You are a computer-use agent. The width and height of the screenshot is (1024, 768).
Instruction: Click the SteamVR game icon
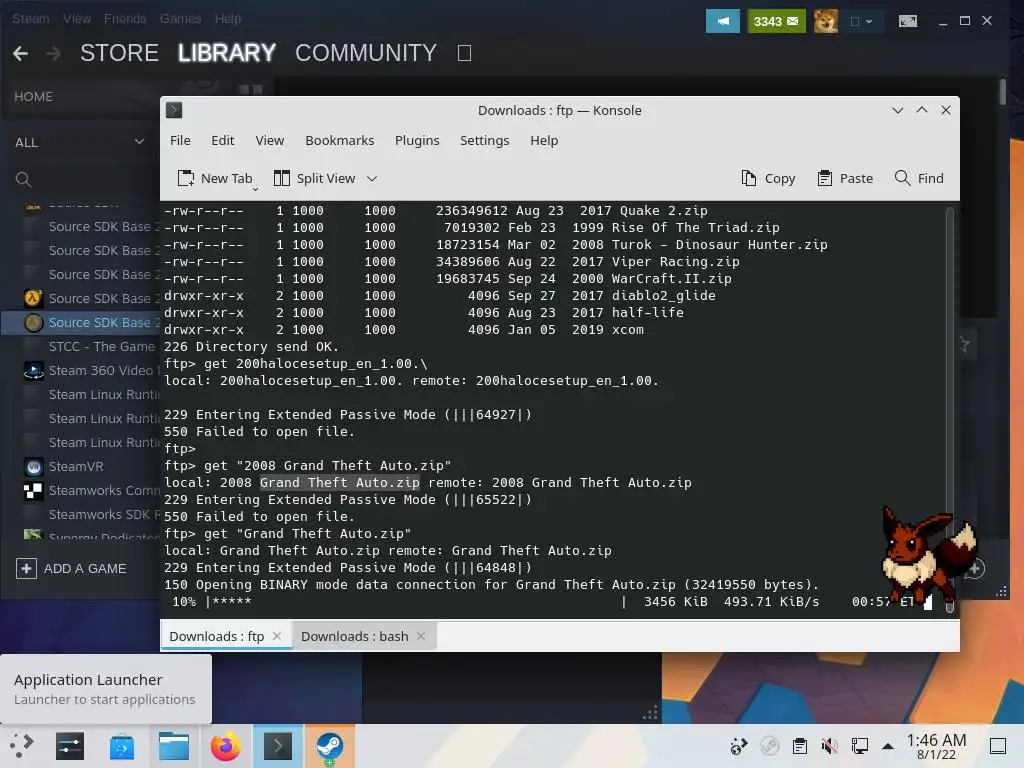pos(33,466)
